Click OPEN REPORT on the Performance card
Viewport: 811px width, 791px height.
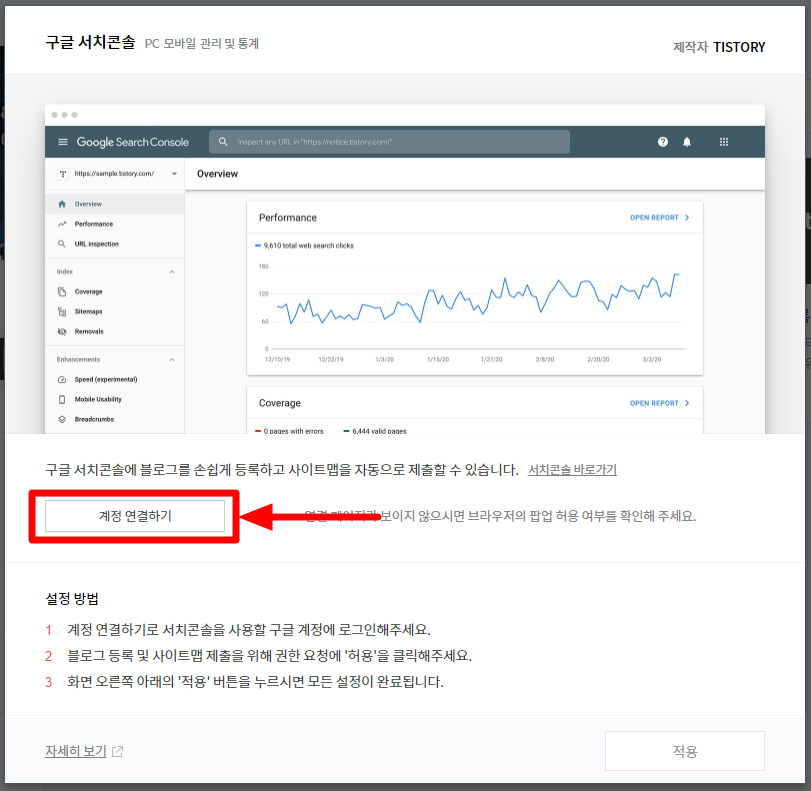click(x=659, y=218)
